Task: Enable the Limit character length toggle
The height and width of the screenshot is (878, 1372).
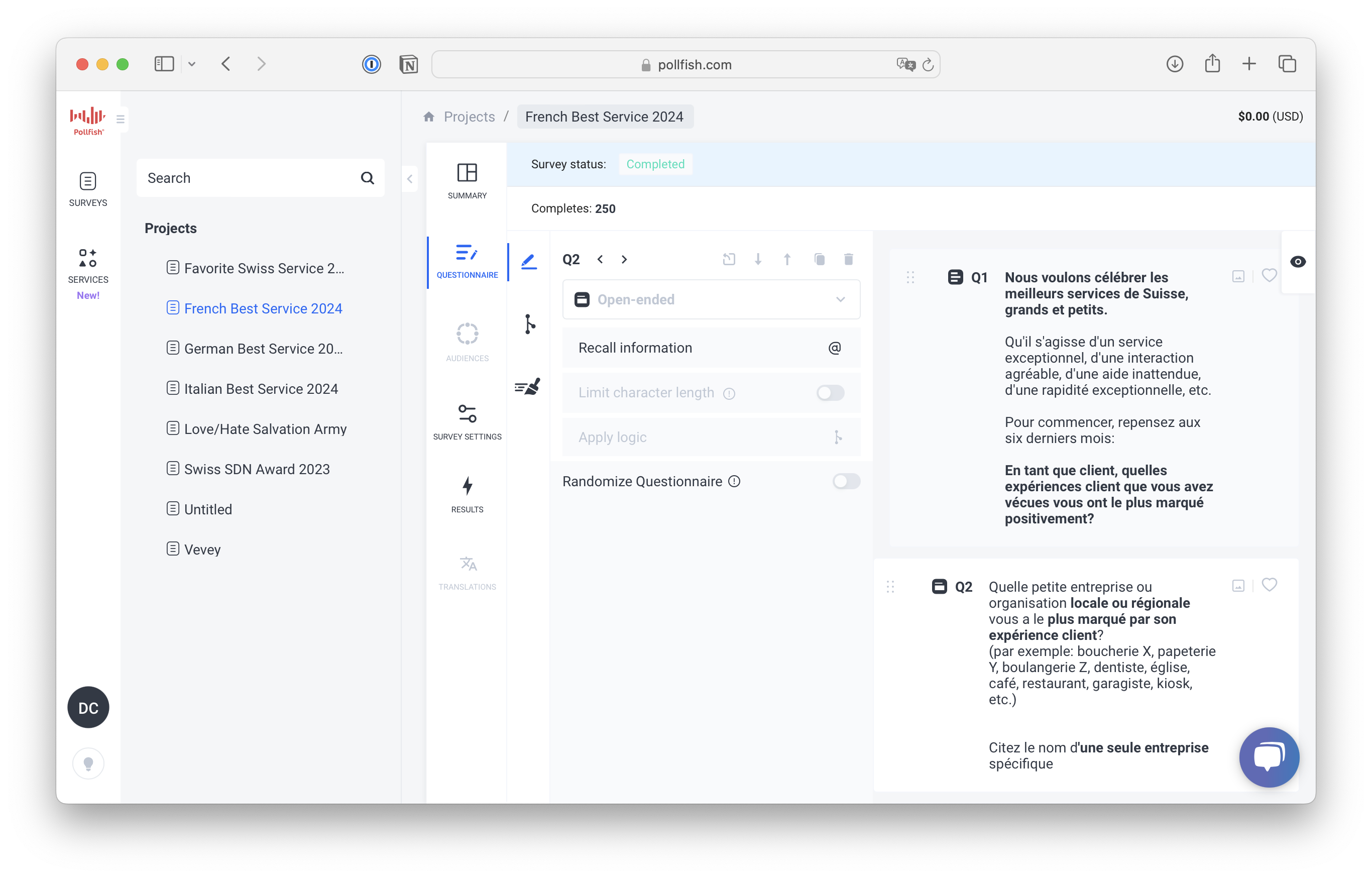Action: point(830,393)
